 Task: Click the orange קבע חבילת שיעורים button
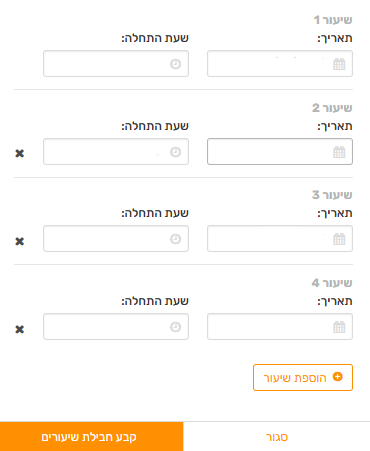tap(91, 437)
